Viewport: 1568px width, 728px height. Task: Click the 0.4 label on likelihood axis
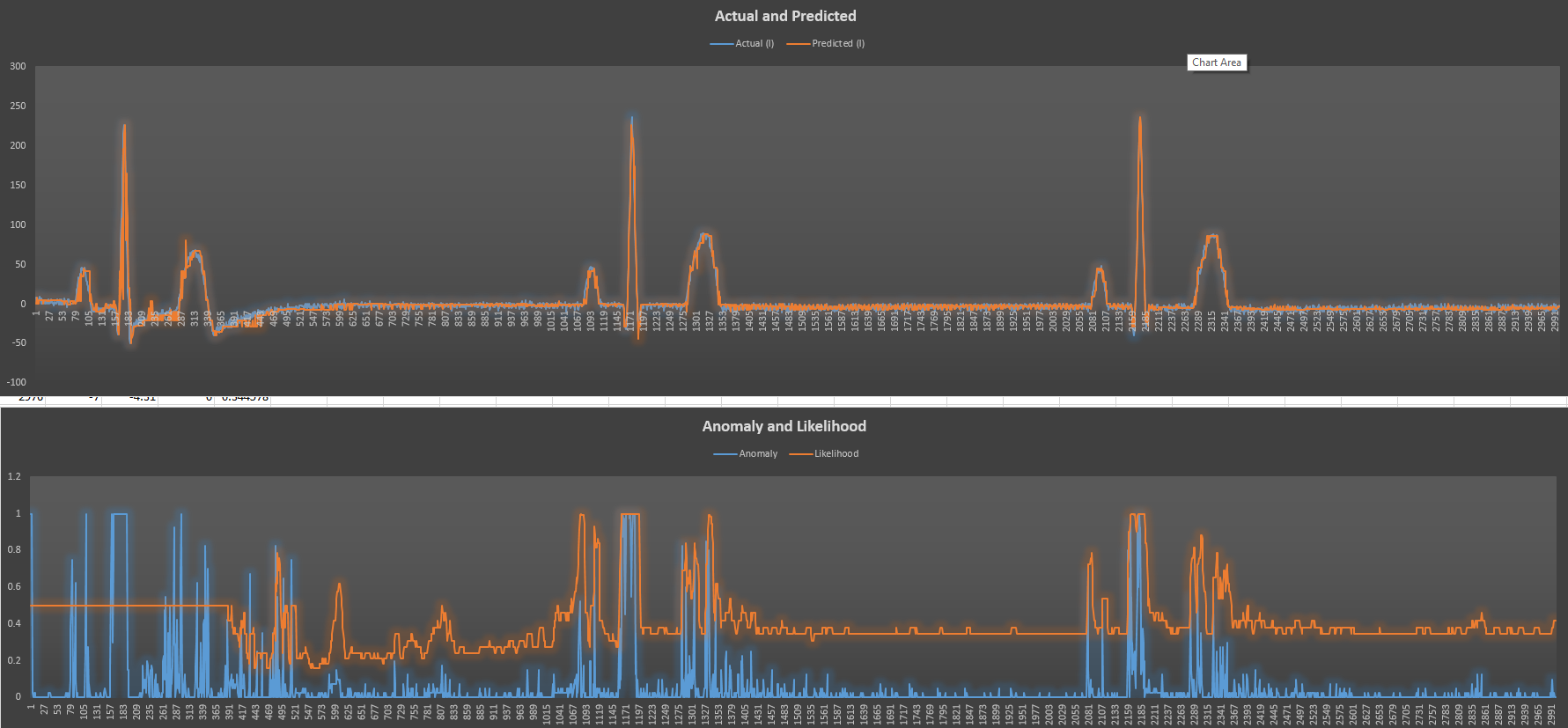[x=14, y=623]
